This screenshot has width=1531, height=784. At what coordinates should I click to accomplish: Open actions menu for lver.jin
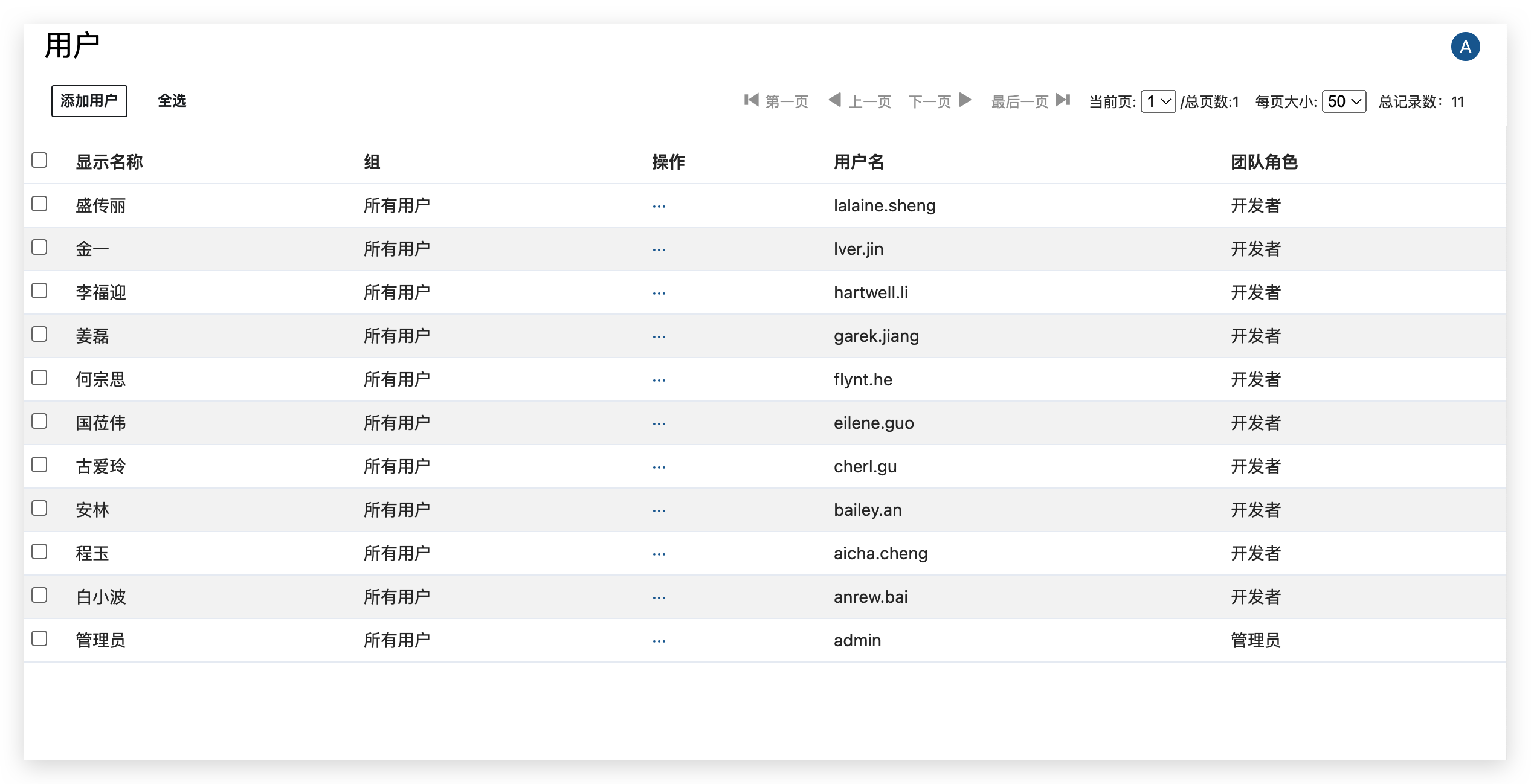tap(659, 250)
